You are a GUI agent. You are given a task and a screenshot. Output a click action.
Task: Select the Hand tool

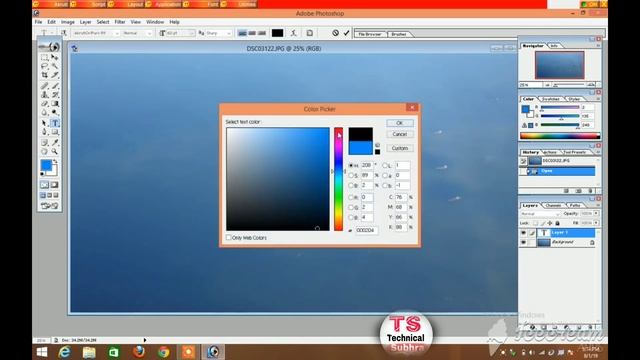pyautogui.click(x=44, y=151)
